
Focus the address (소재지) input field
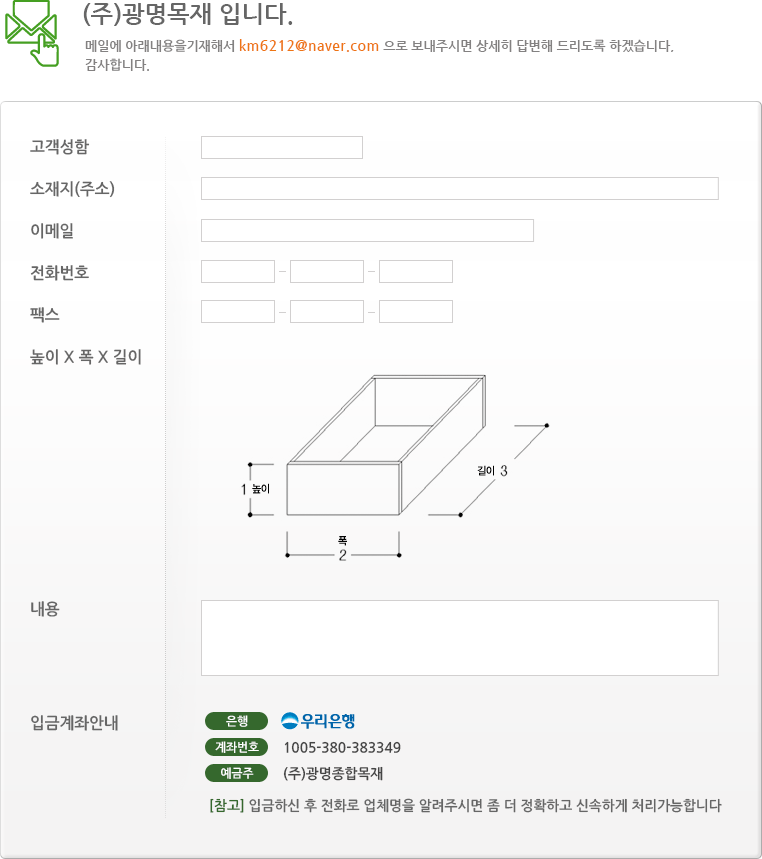click(459, 189)
